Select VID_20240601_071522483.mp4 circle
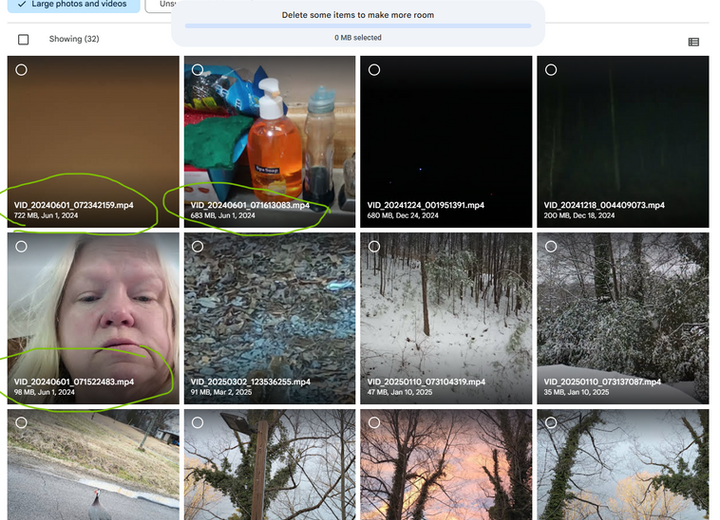The image size is (720, 520). click(x=21, y=247)
